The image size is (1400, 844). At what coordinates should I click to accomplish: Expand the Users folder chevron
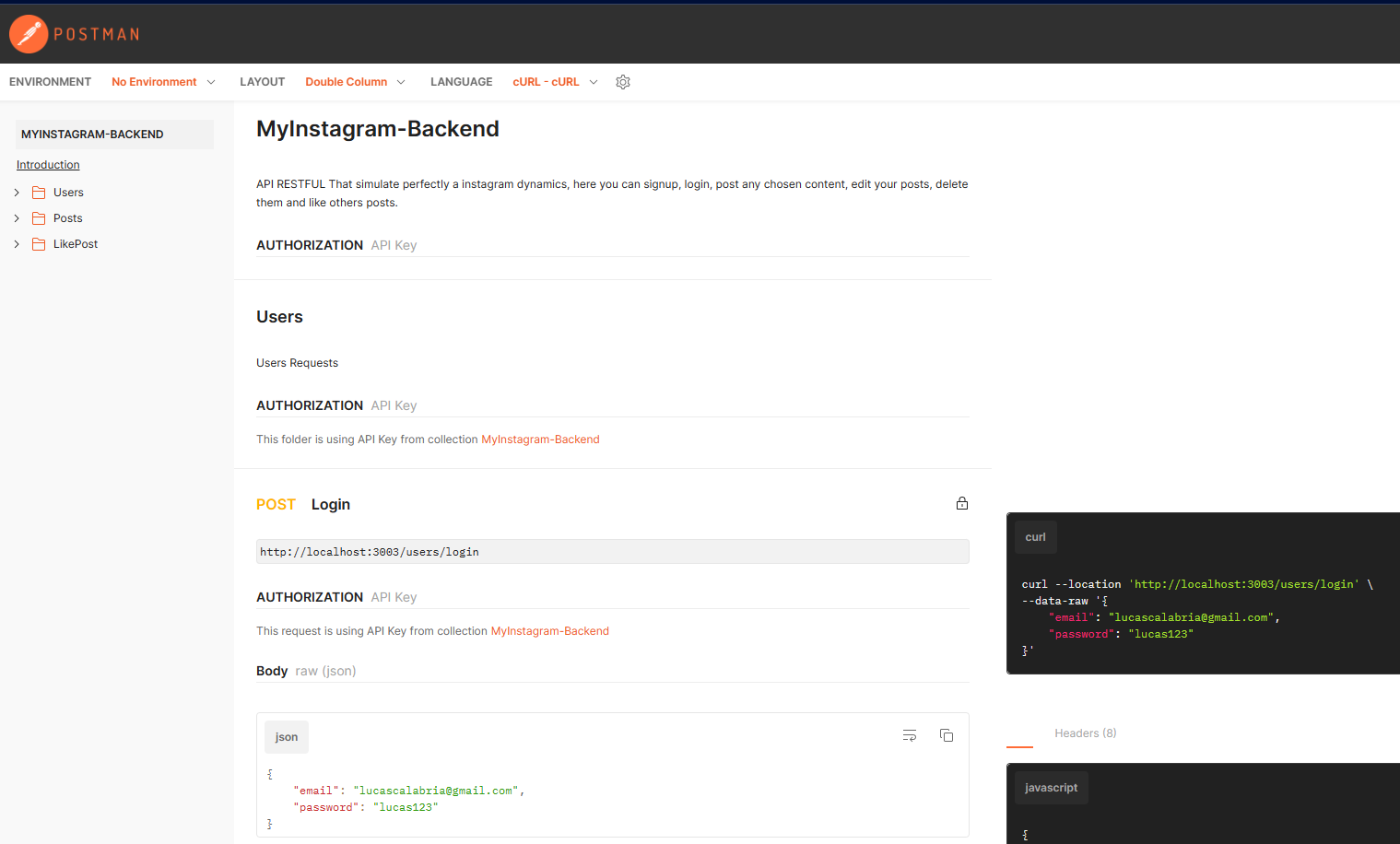17,193
